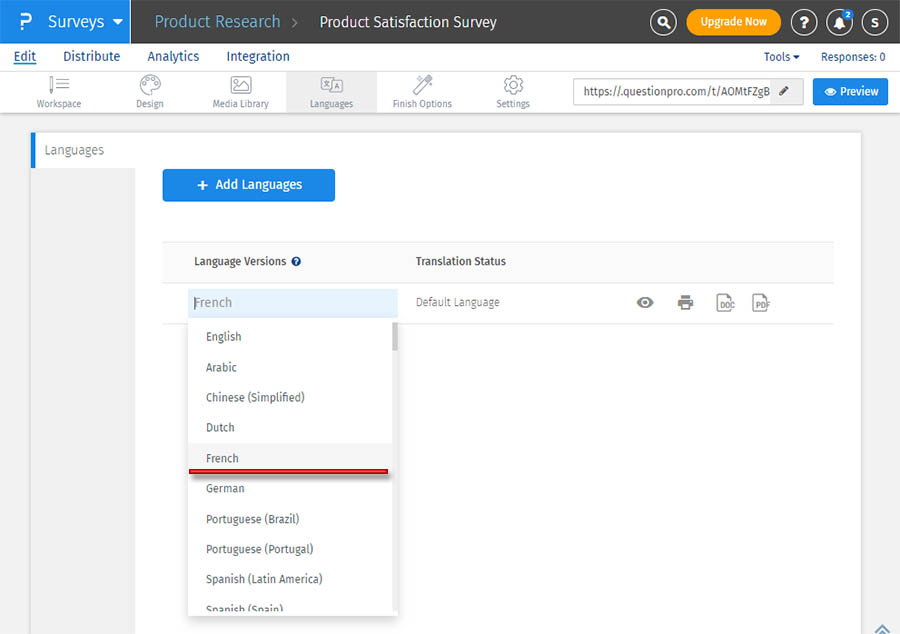Click the Upgrade Now button
Viewport: 900px width, 634px height.
733,22
